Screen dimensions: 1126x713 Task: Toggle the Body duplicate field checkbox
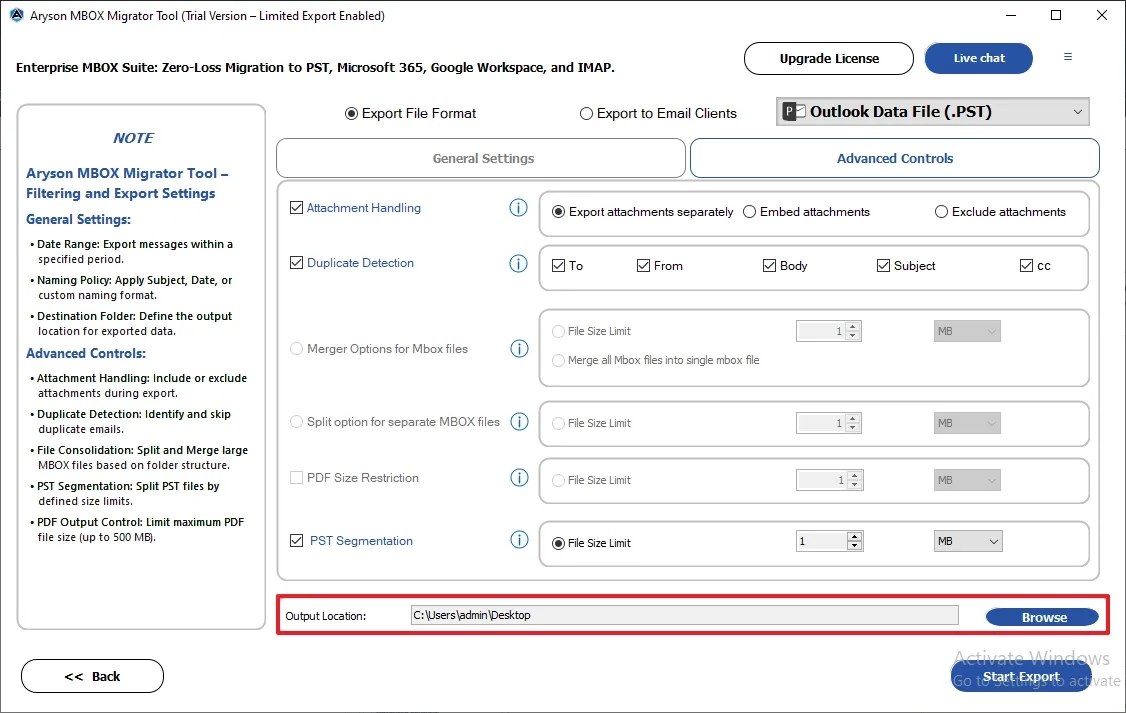click(769, 266)
